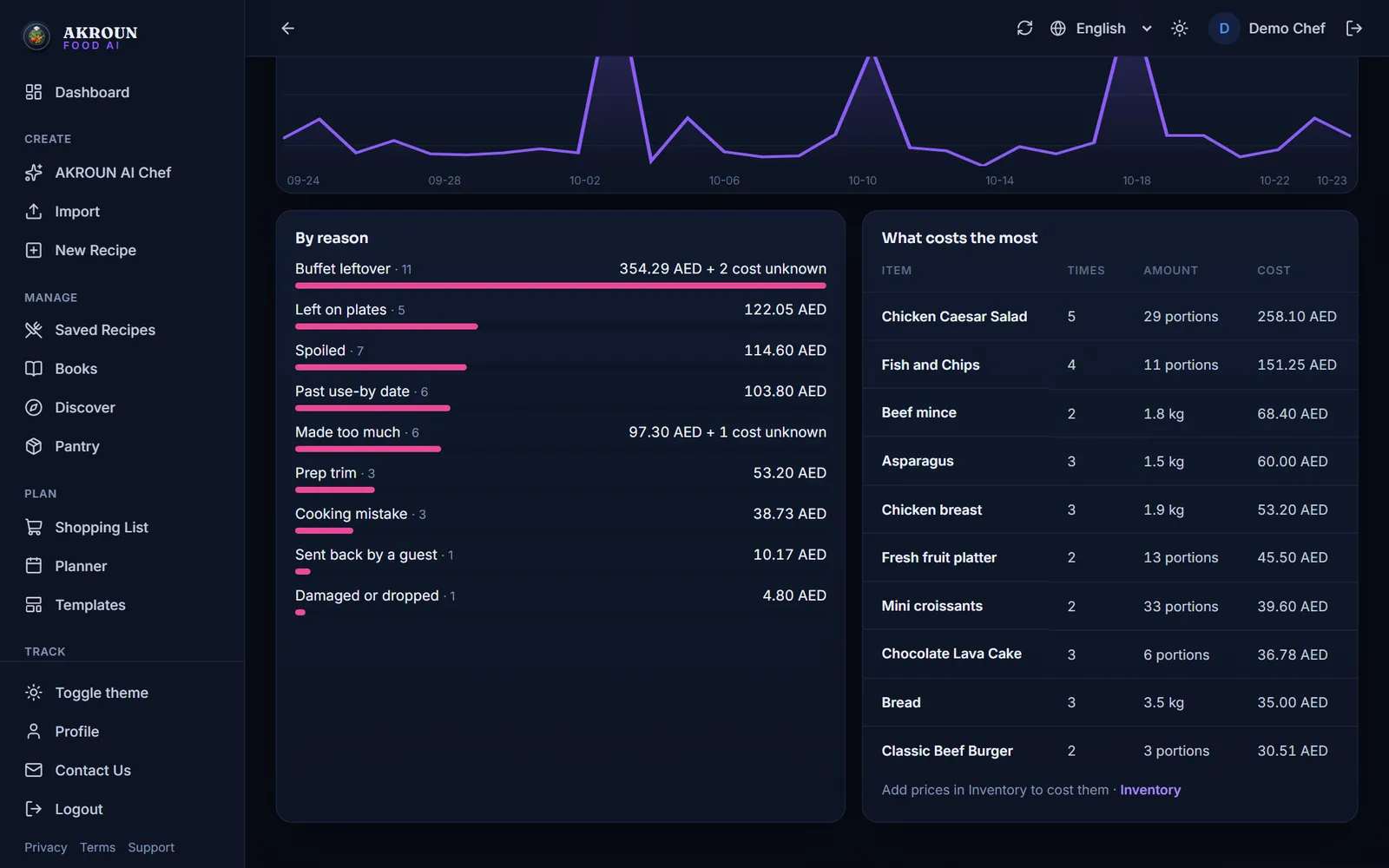Click the Saved Recipes utensils icon
This screenshot has width=1389, height=868.
[34, 330]
